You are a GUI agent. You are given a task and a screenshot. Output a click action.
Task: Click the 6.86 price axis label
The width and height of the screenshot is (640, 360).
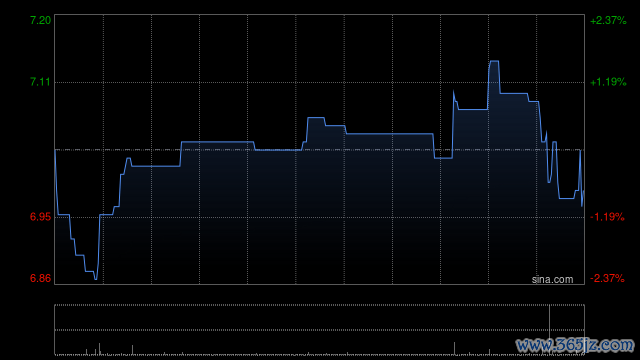pos(40,278)
